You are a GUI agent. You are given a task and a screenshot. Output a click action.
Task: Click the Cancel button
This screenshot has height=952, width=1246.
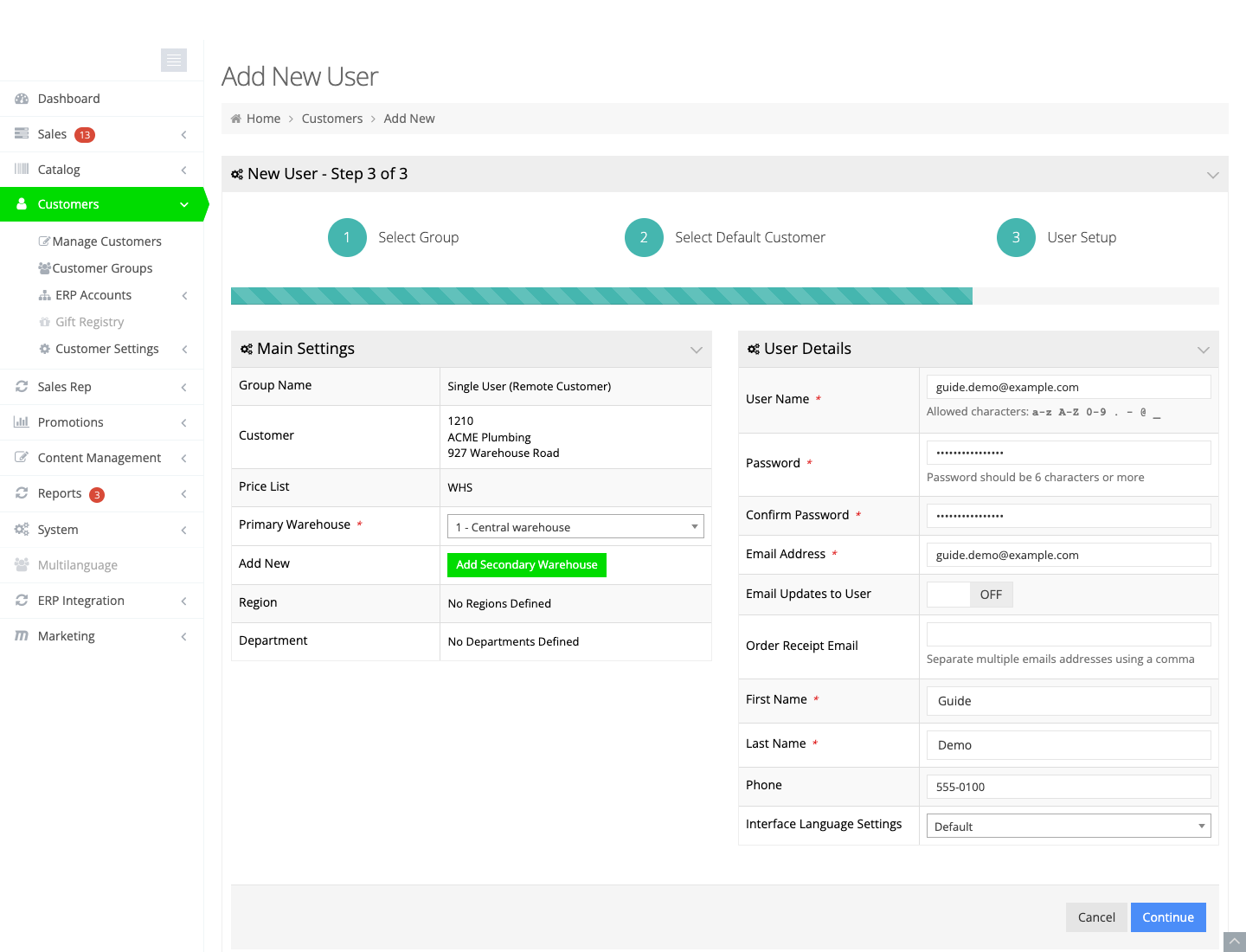tap(1096, 917)
